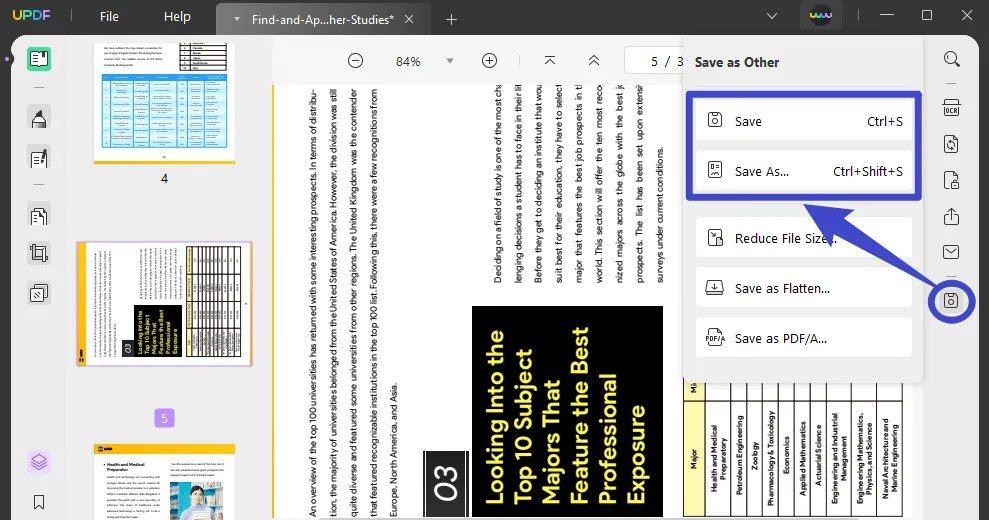Viewport: 989px width, 520px height.
Task: Open the Page Tools watermark icon
Action: pyautogui.click(x=39, y=293)
